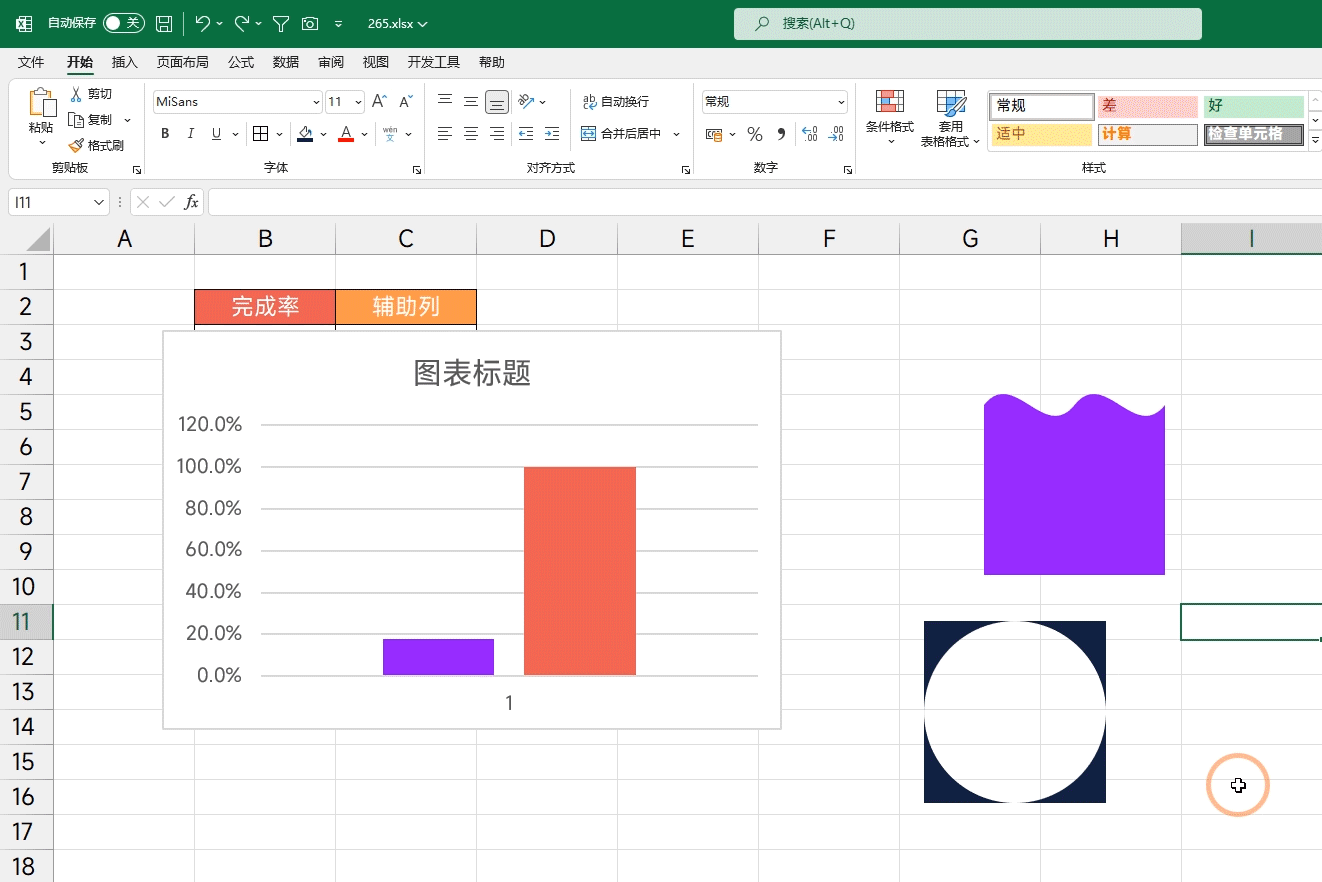1322x882 pixels.
Task: Decrease font size
Action: click(405, 102)
